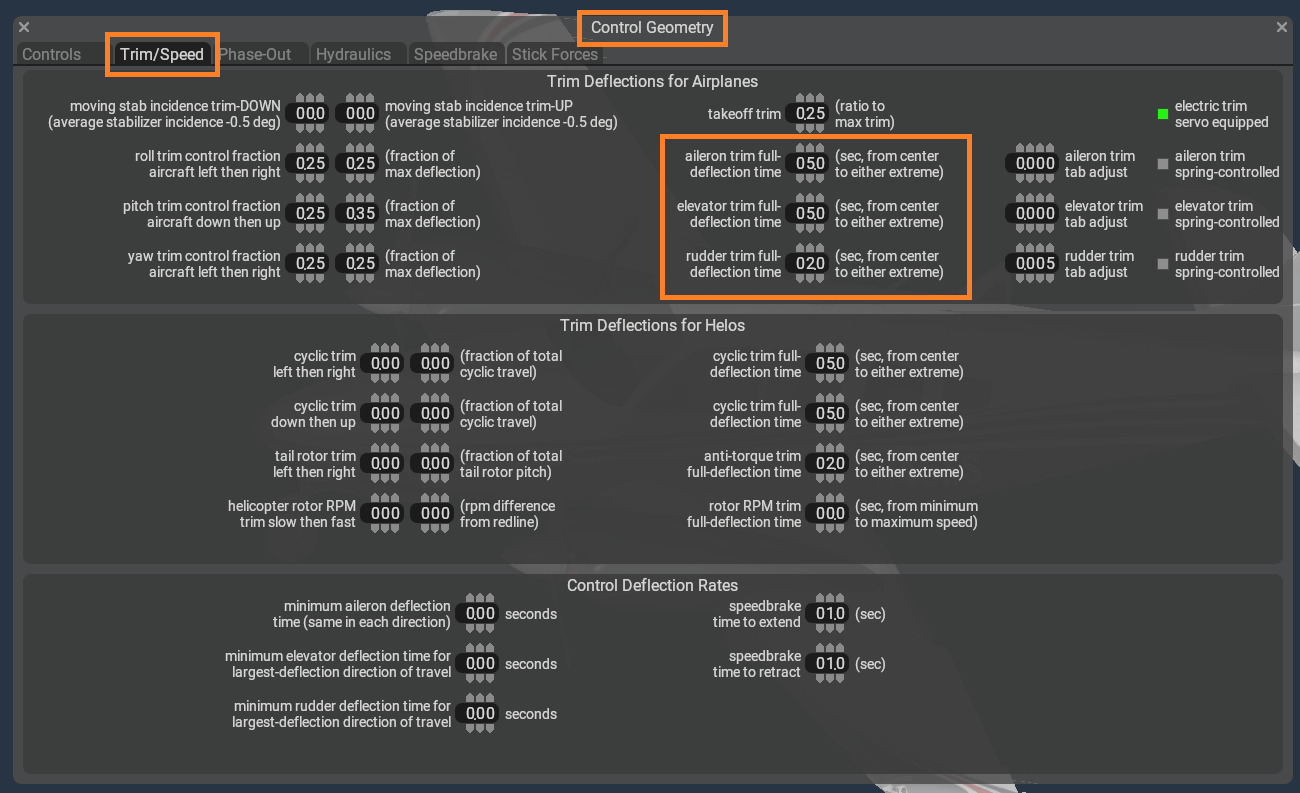Switch to the Speedbrake tab
This screenshot has height=793, width=1300.
(x=455, y=53)
